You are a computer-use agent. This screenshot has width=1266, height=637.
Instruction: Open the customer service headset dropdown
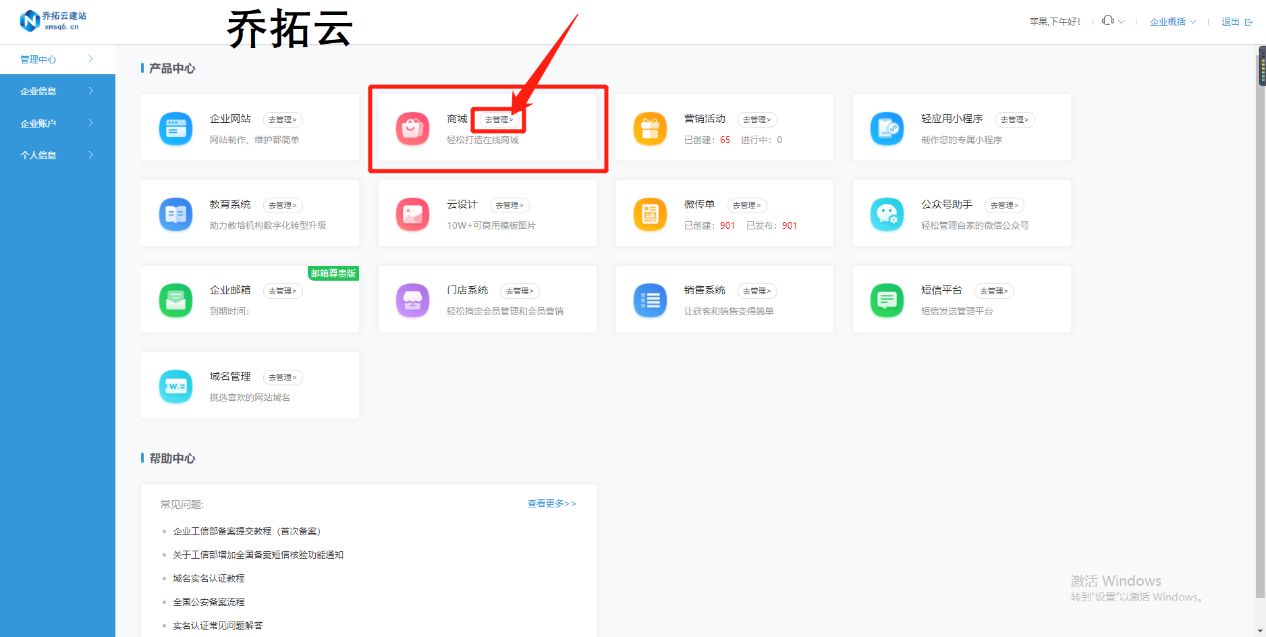(x=1110, y=20)
